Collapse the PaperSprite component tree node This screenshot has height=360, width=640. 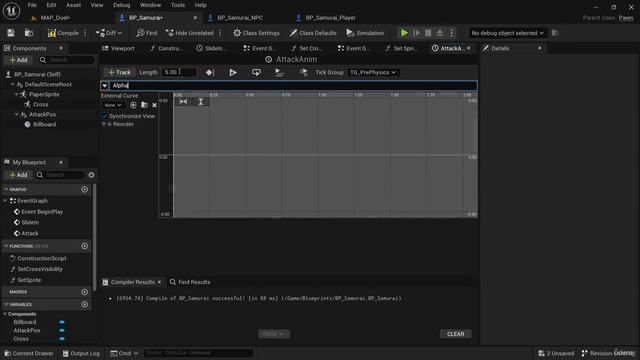coord(17,94)
